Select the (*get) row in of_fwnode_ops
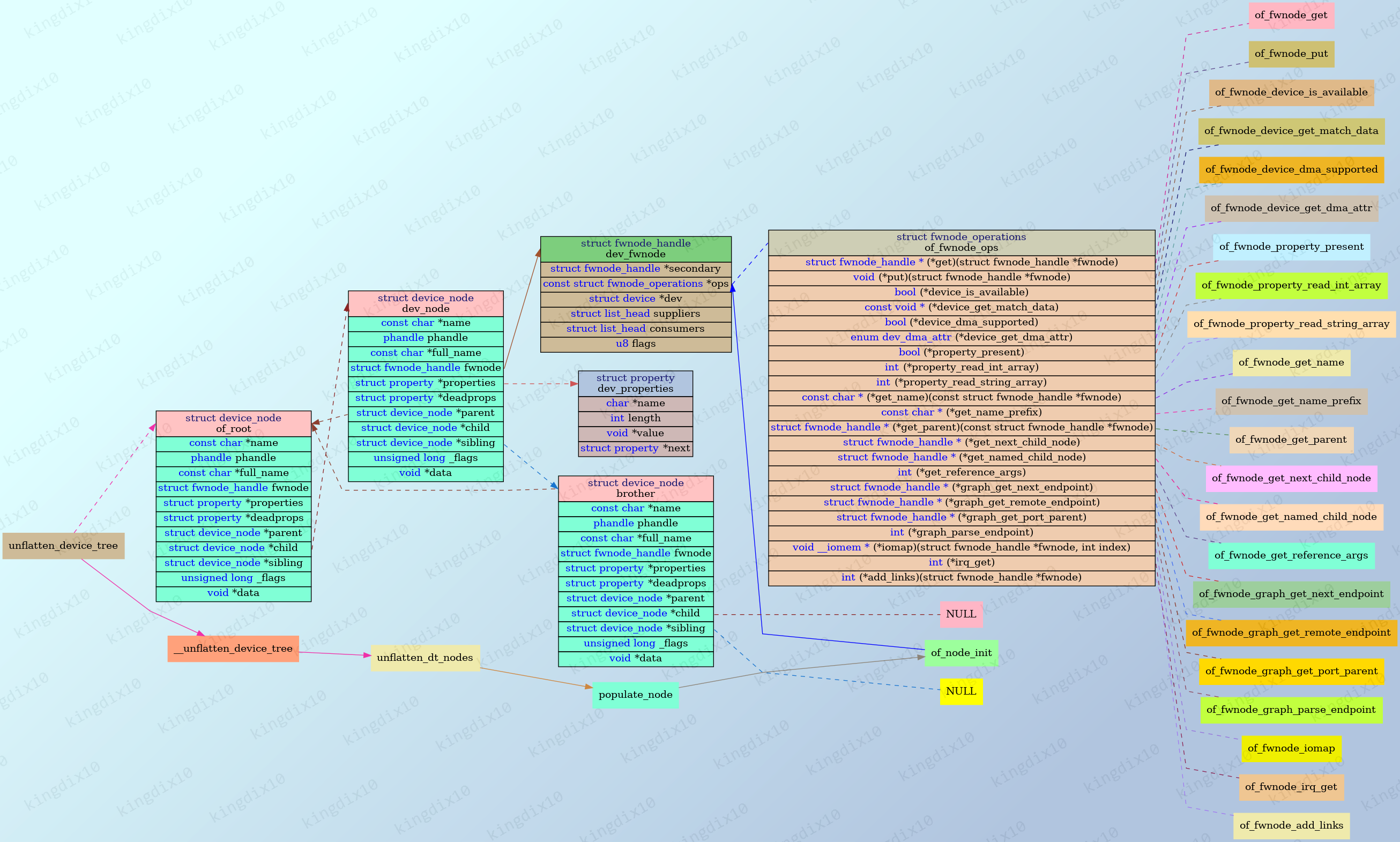 pyautogui.click(x=962, y=263)
